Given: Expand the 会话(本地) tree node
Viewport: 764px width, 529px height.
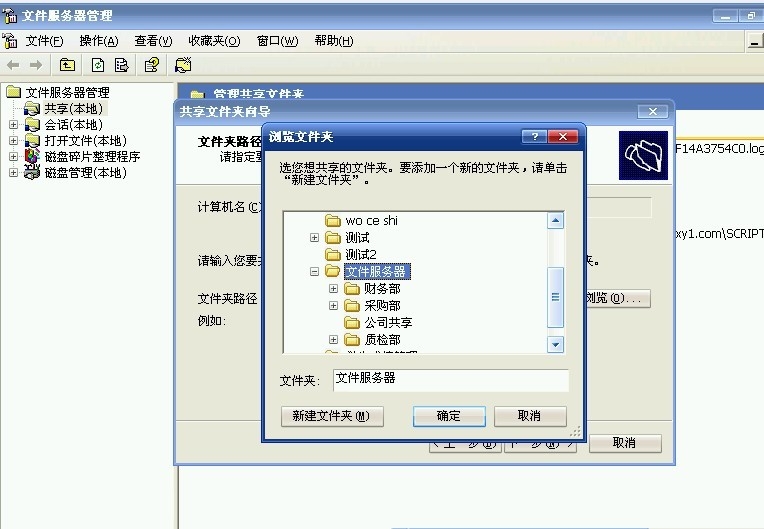Looking at the screenshot, I should tap(13, 125).
